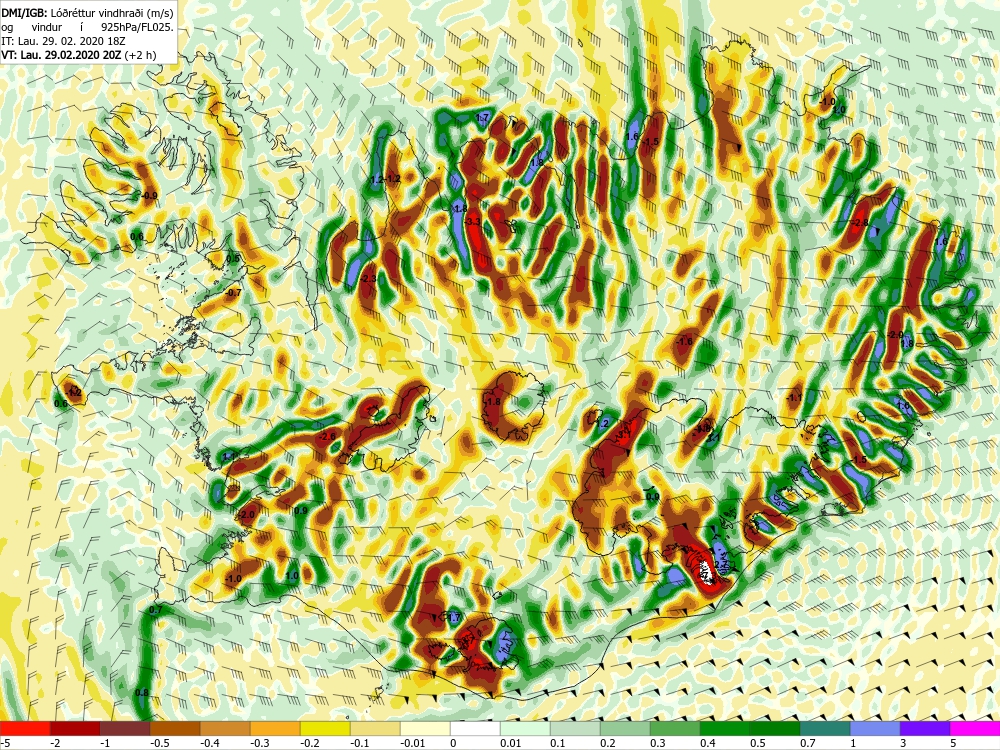Click the -0.7 value label

point(234,293)
